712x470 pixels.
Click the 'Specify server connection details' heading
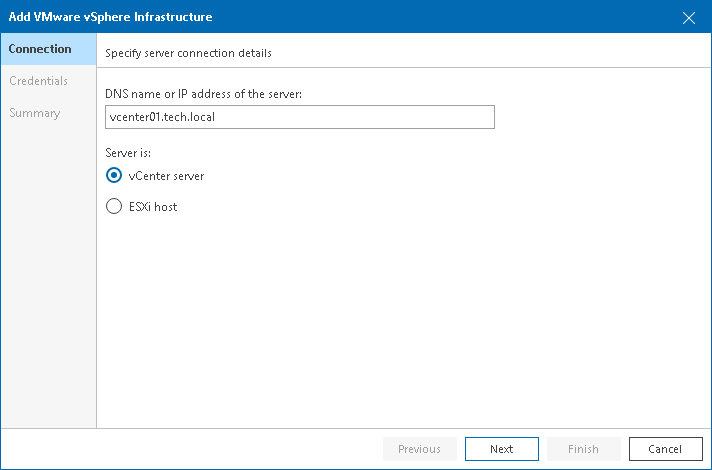point(188,52)
